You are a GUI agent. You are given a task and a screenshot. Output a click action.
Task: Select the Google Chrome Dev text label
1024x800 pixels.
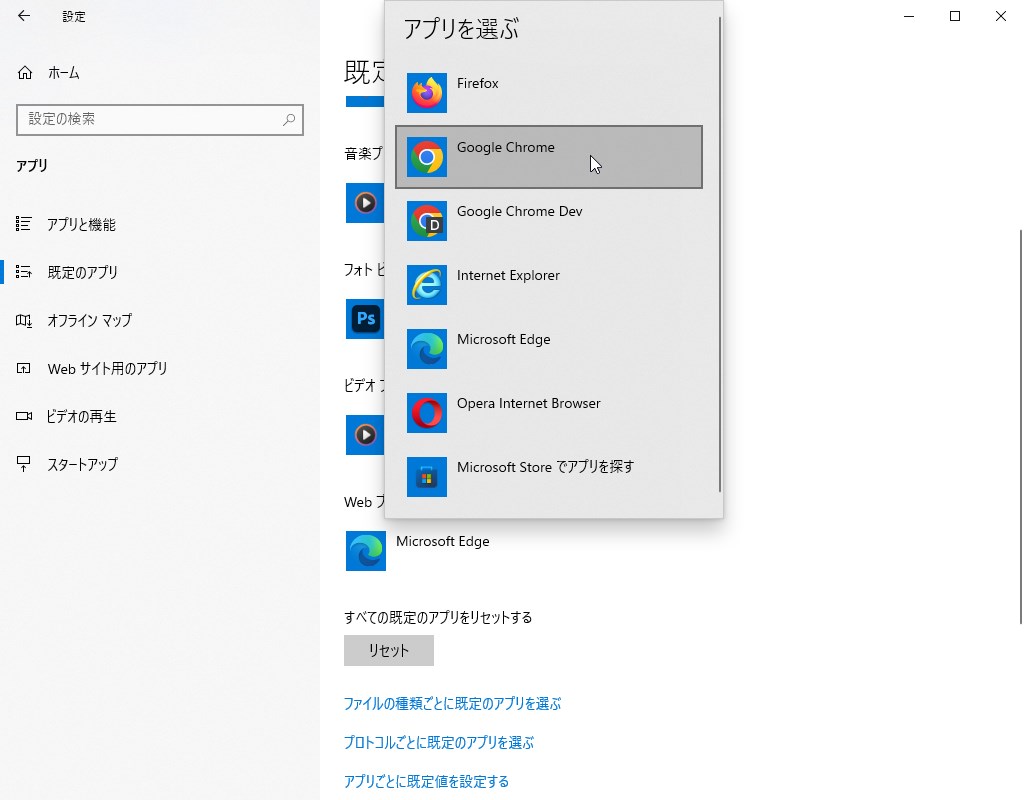[x=519, y=211]
